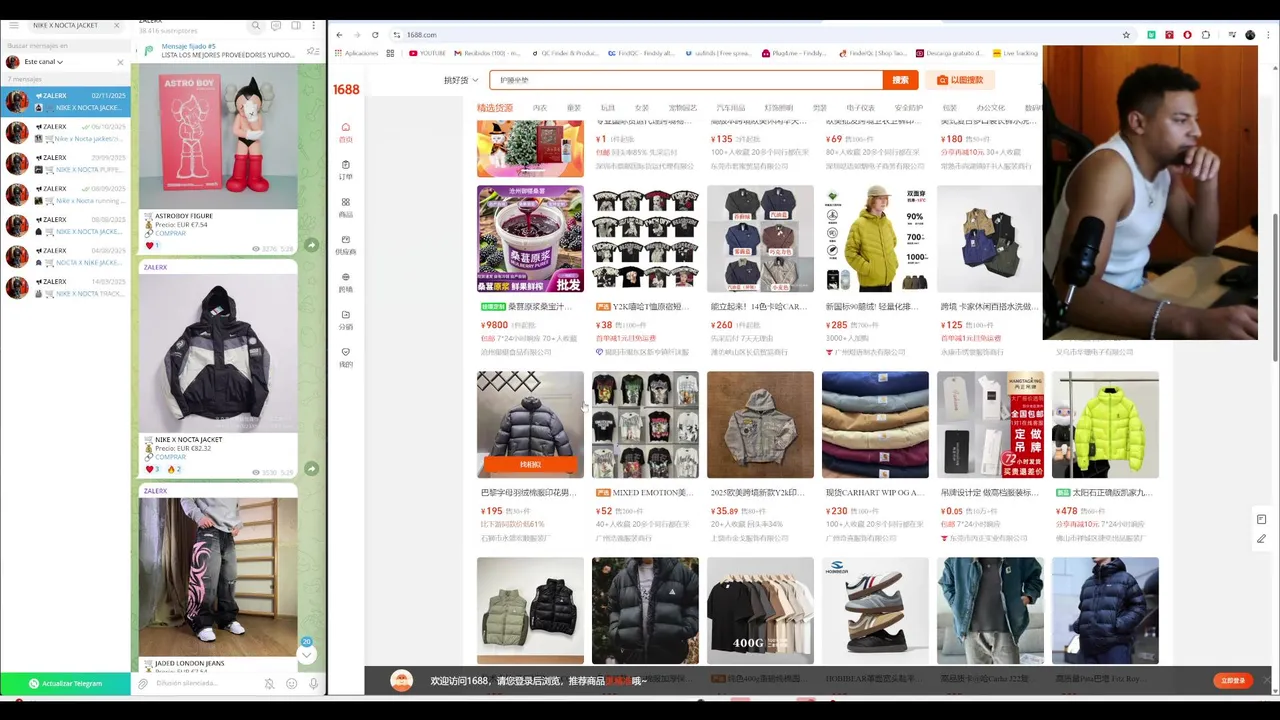Open the pinned messages list icon
1280x720 pixels.
[313, 51]
